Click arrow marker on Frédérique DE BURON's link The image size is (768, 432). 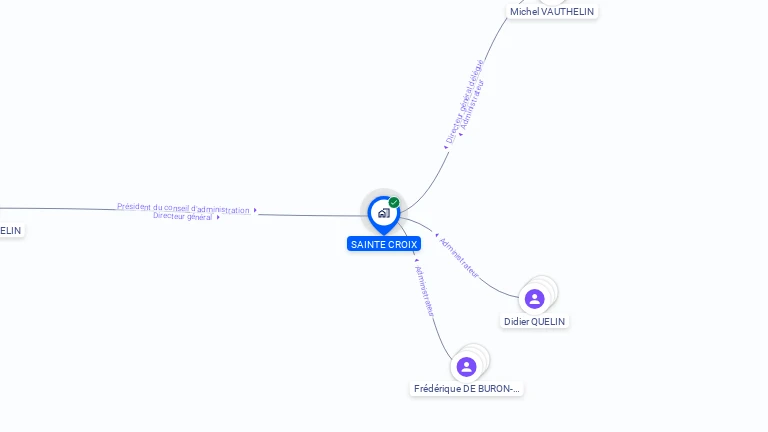(416, 261)
